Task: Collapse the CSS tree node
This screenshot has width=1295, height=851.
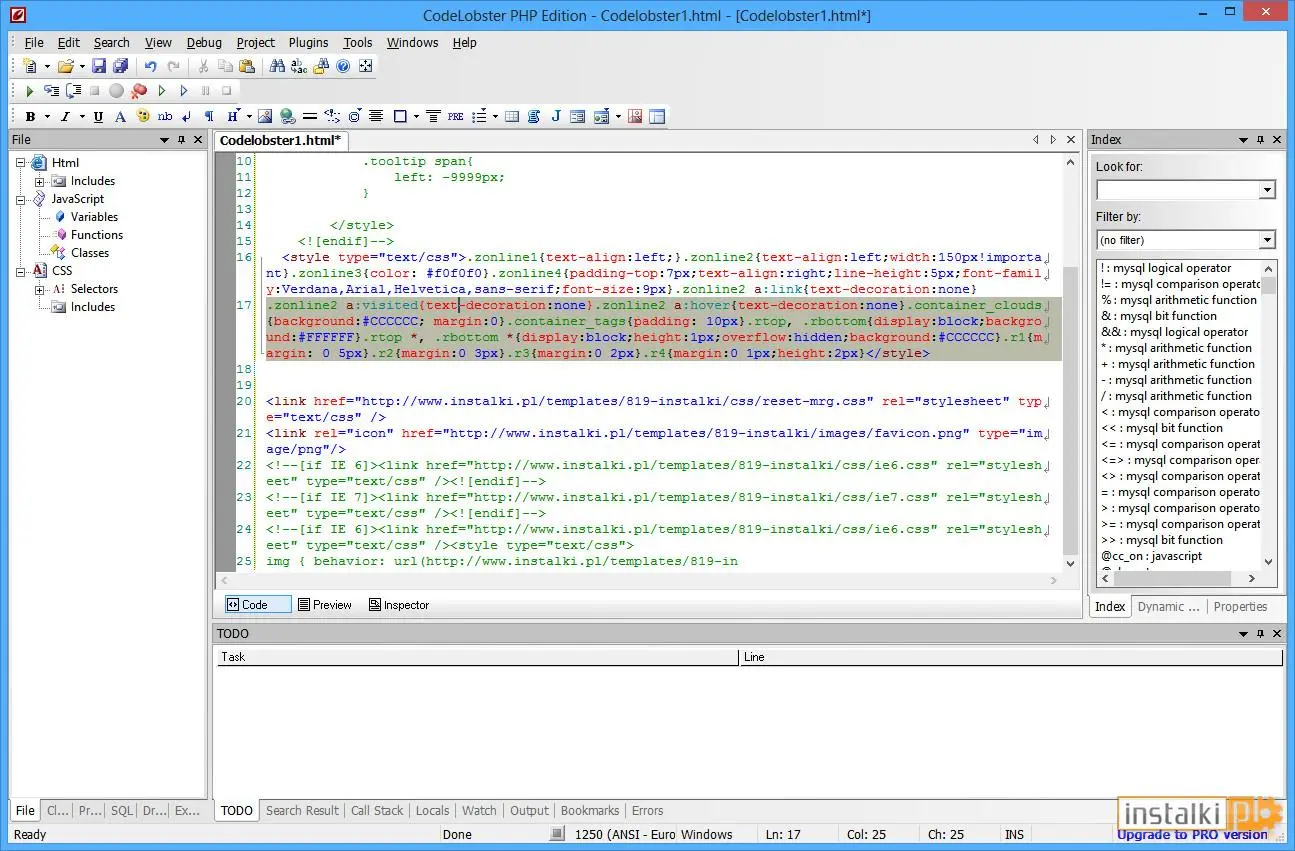Action: click(x=22, y=271)
